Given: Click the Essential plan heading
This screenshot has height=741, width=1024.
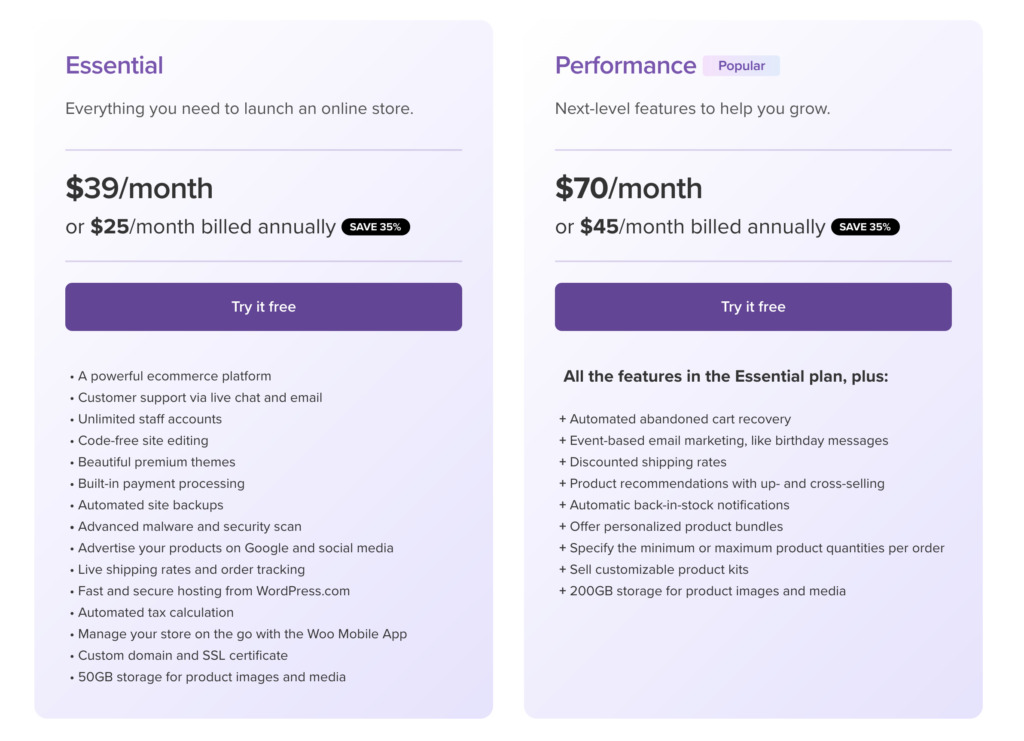Looking at the screenshot, I should tap(114, 65).
